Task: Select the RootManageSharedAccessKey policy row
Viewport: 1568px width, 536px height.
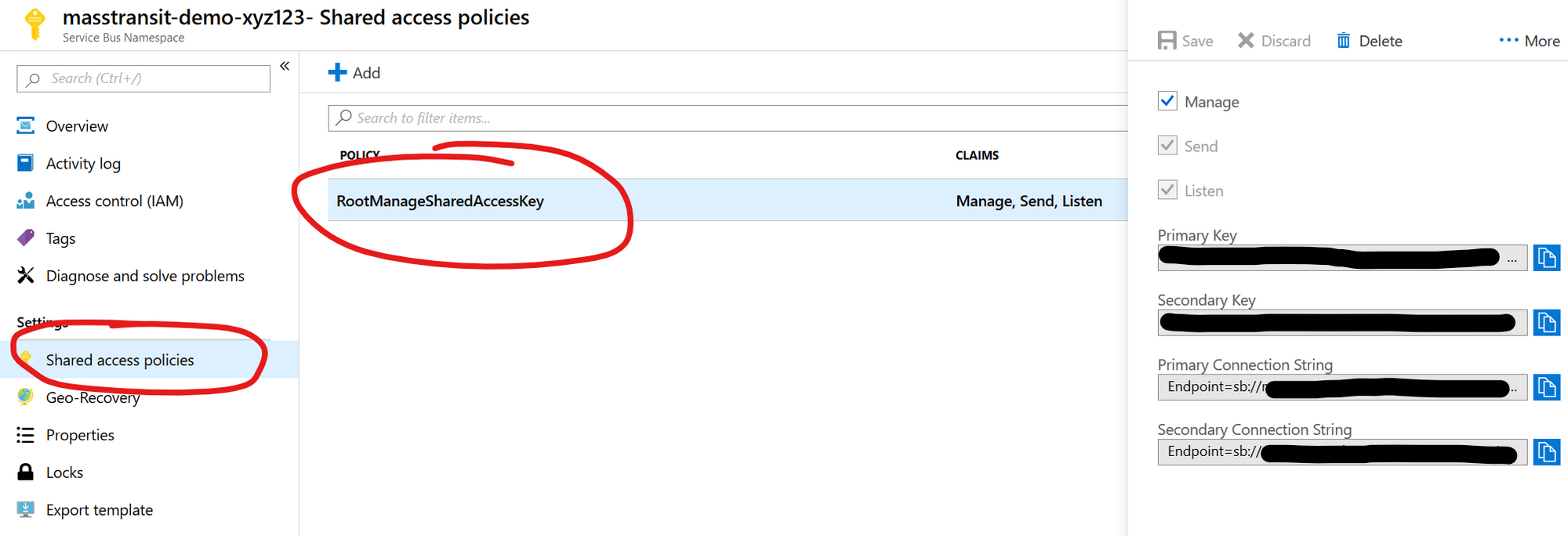Action: click(728, 201)
